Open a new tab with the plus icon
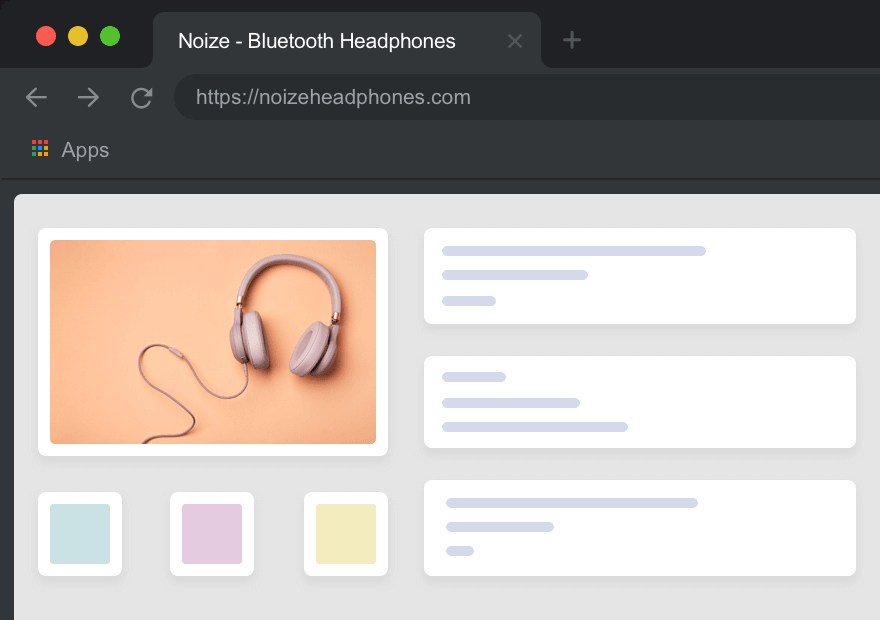The height and width of the screenshot is (620, 880). coord(571,40)
